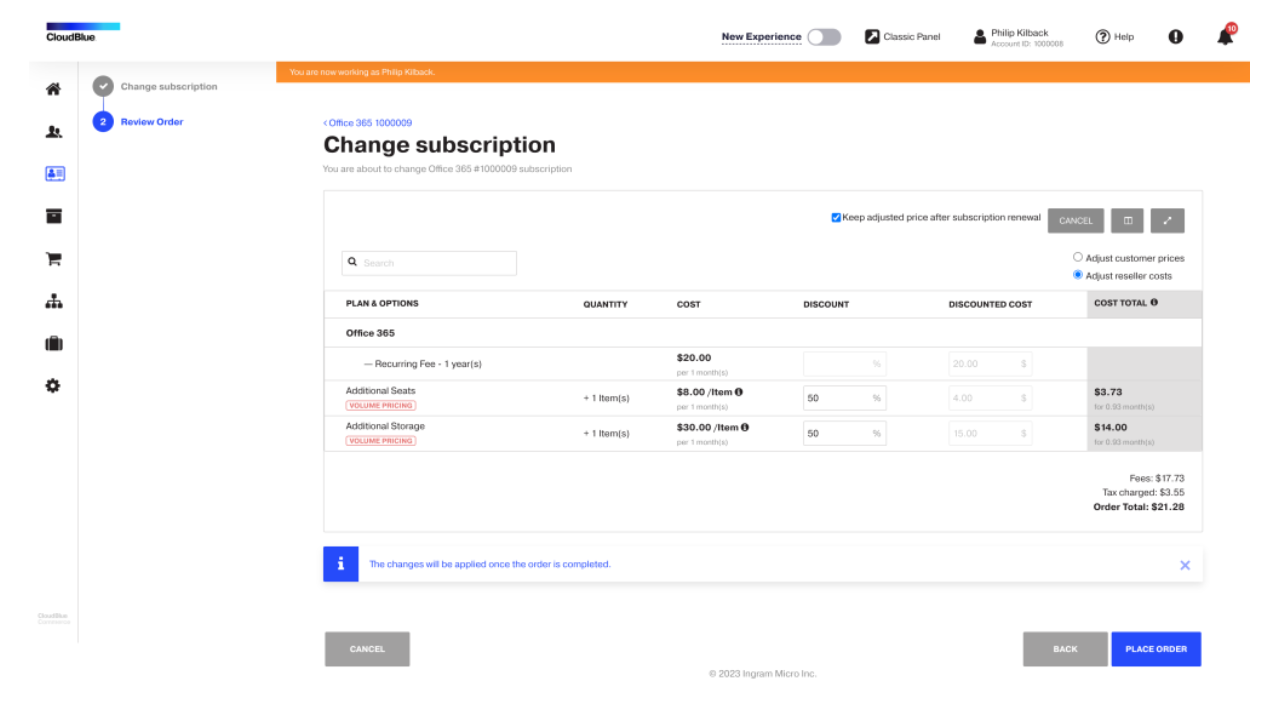Image resolution: width=1261 pixels, height=702 pixels.
Task: Toggle the New Experience switch
Action: click(x=824, y=35)
